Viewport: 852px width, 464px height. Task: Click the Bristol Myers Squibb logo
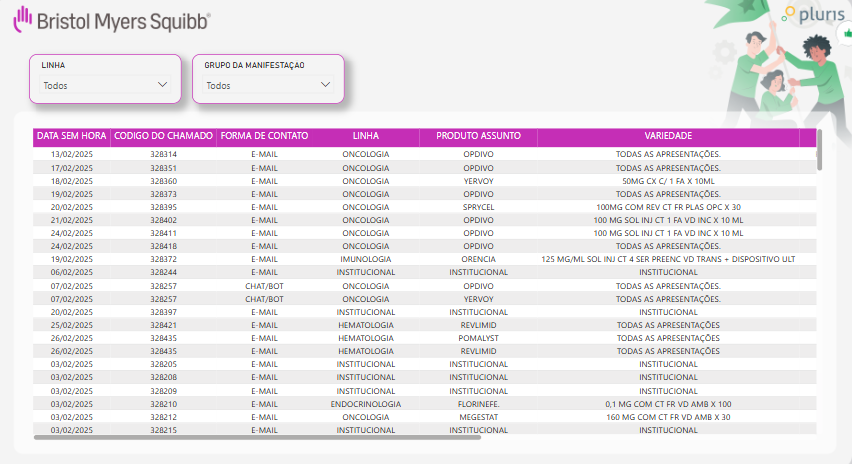pyautogui.click(x=112, y=21)
